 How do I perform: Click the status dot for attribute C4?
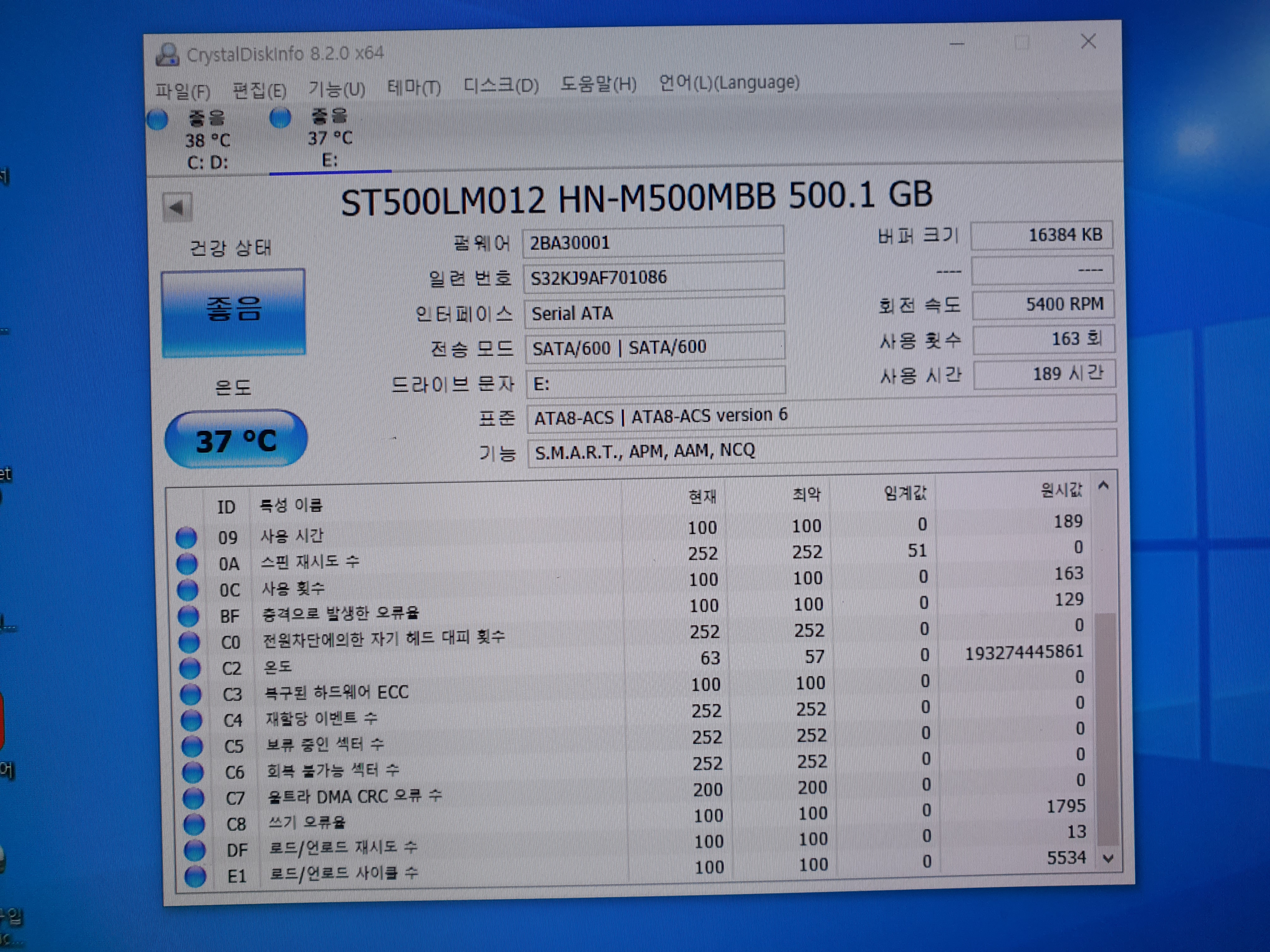click(192, 720)
